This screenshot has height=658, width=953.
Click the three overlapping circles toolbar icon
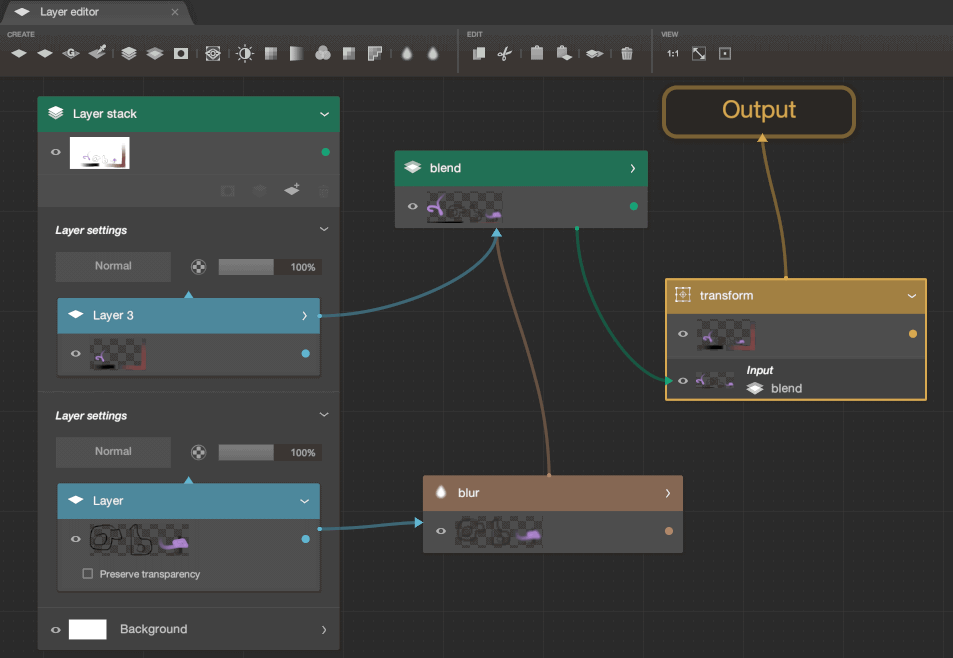[x=323, y=54]
